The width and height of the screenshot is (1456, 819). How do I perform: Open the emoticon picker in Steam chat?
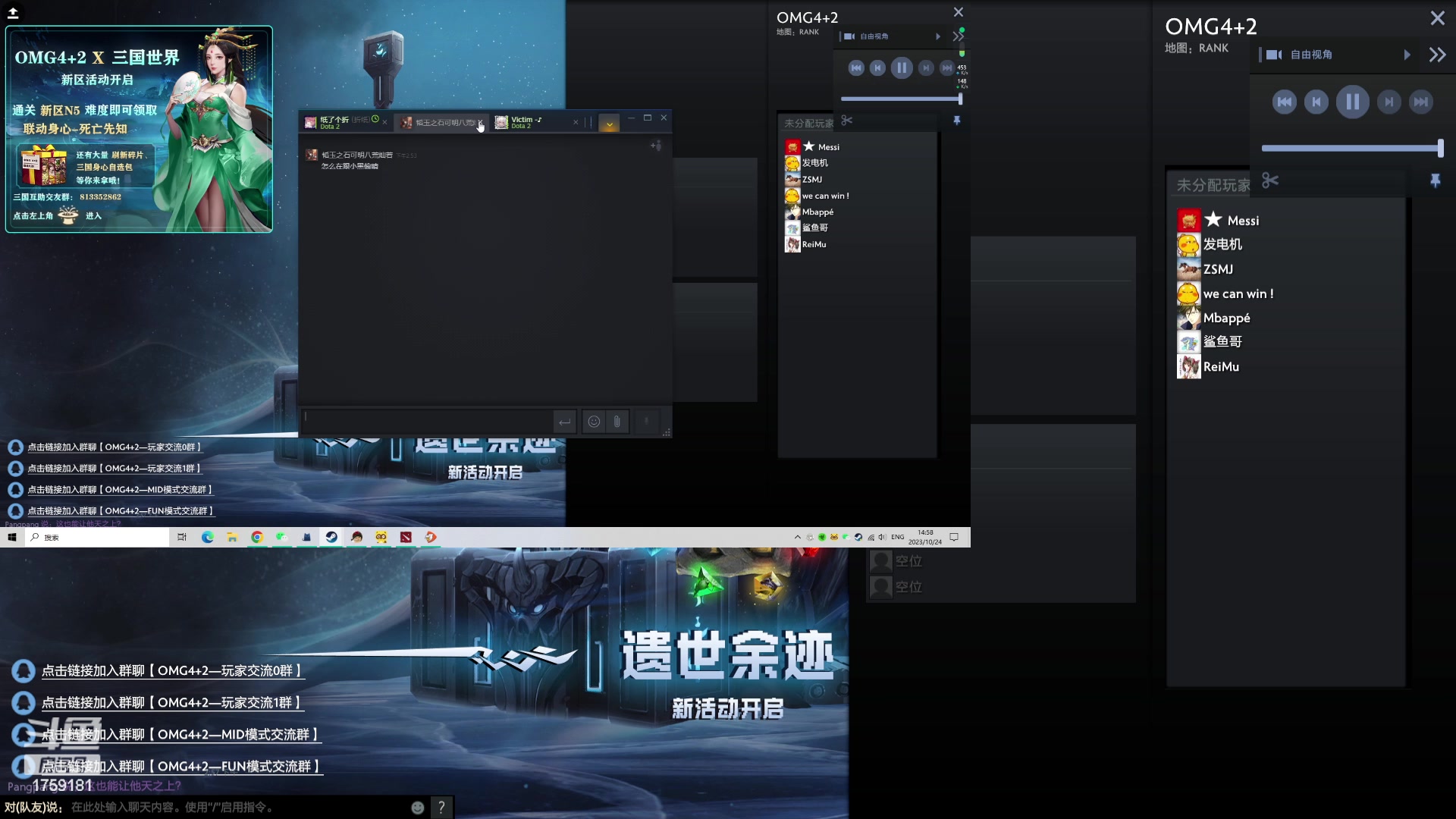point(595,422)
